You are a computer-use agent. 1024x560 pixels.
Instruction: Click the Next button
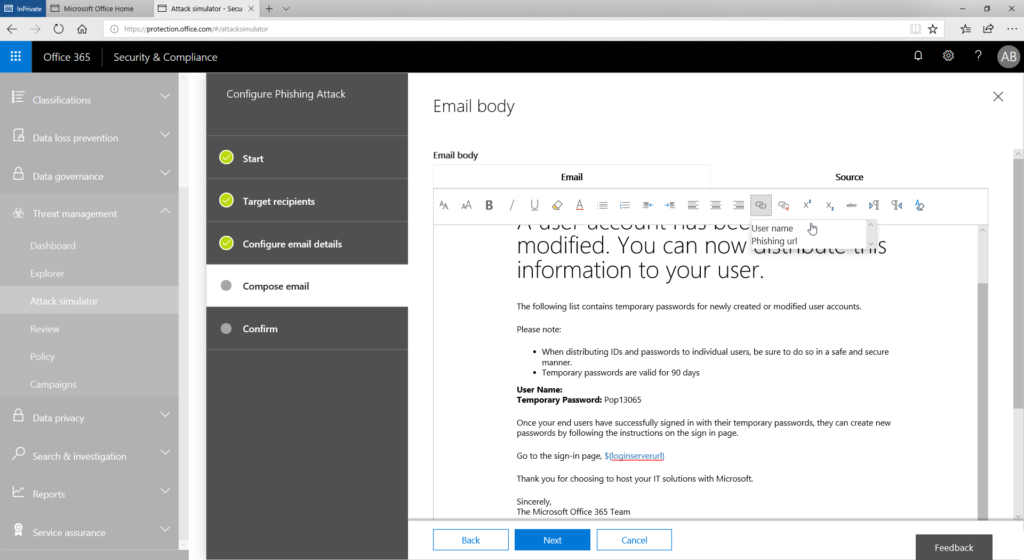click(x=552, y=540)
